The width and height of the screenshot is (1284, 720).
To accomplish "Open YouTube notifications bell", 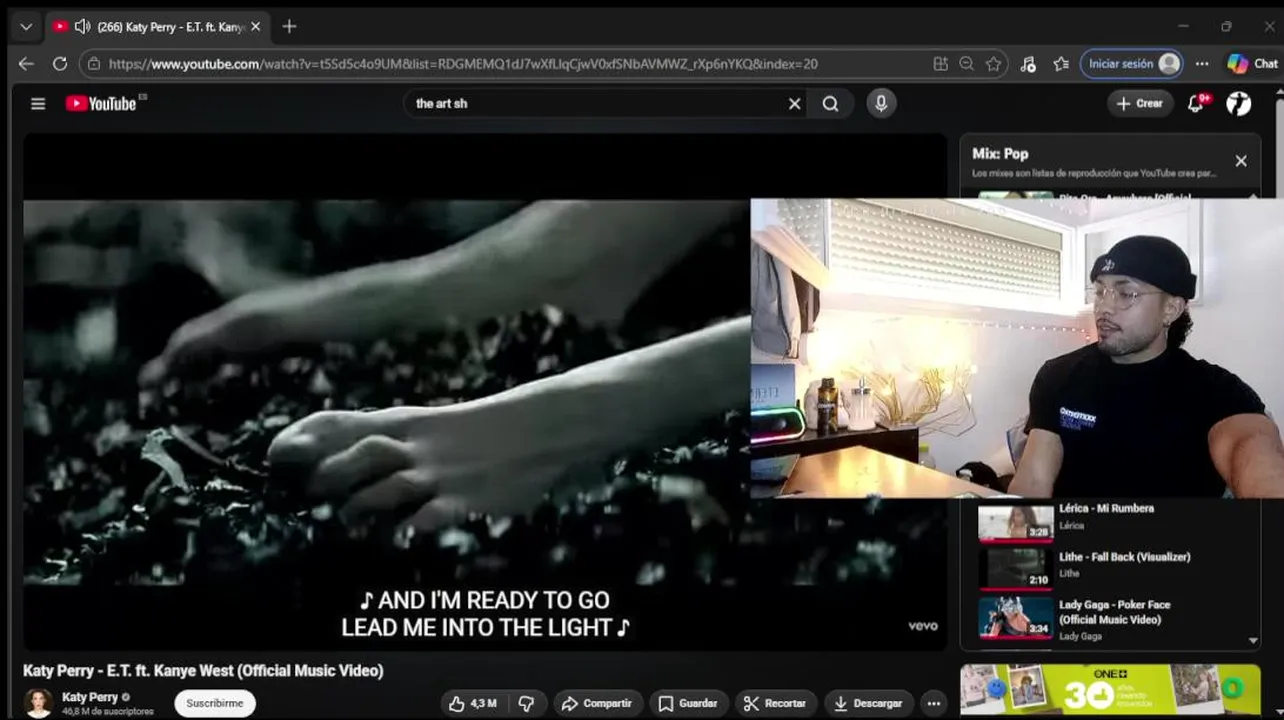I will (x=1195, y=103).
